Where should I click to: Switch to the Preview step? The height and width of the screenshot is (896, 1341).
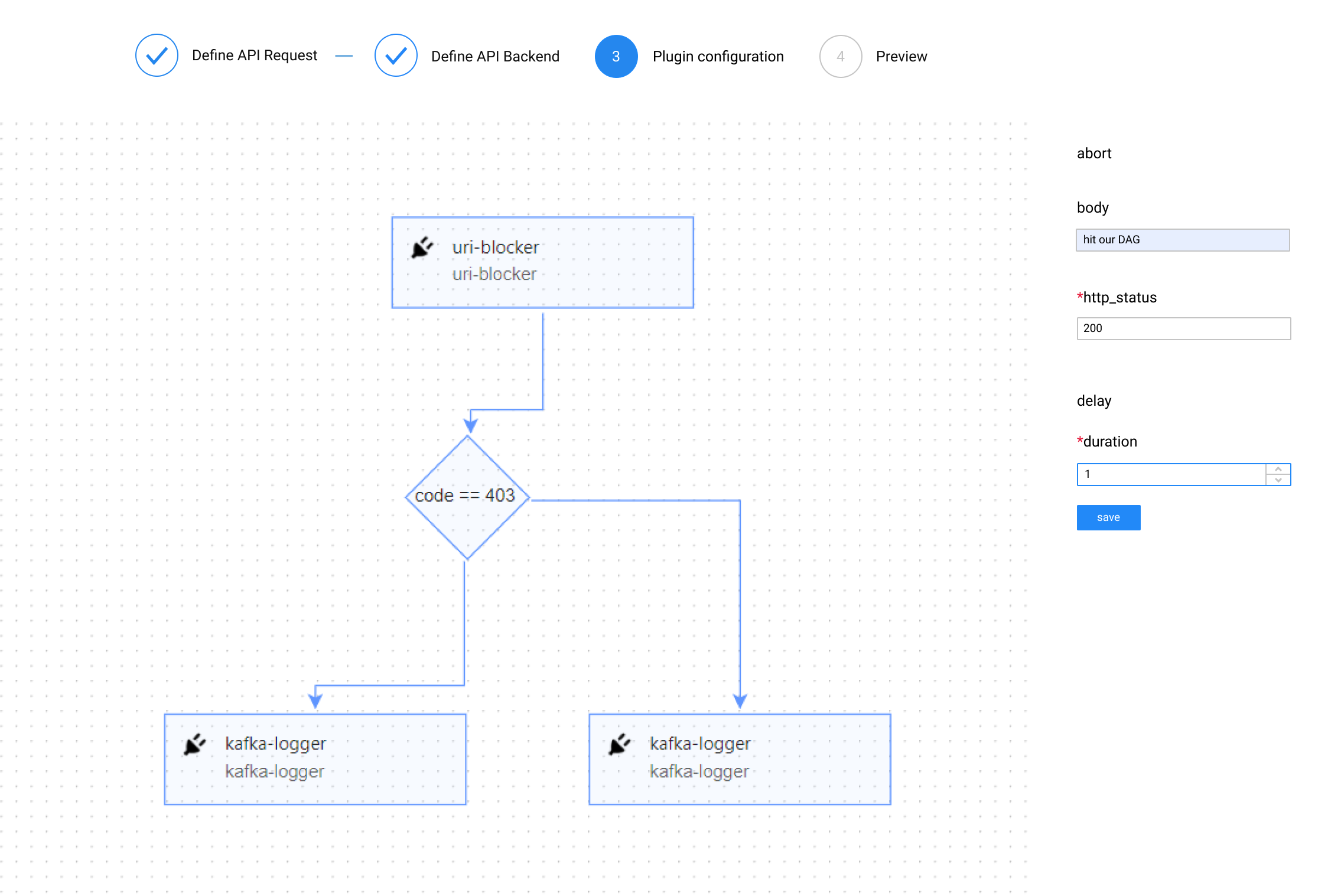pyautogui.click(x=901, y=56)
